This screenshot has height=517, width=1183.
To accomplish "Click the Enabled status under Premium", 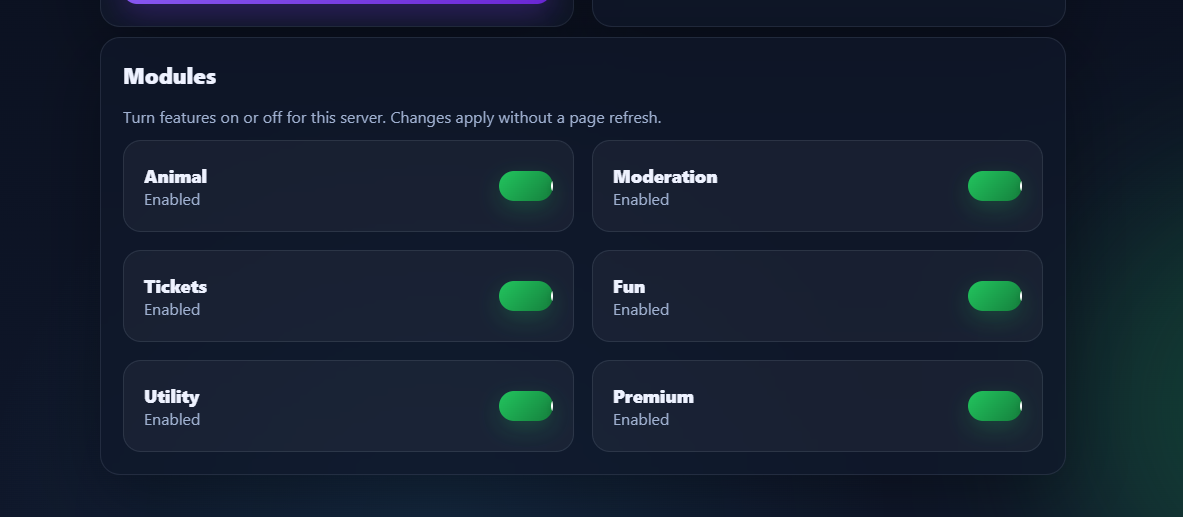I will point(641,420).
